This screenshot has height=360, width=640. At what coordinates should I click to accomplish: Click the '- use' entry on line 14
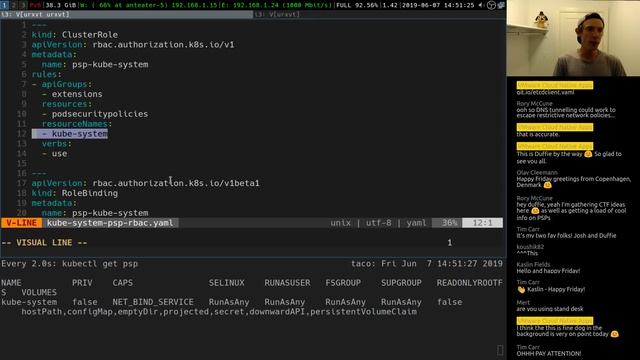[54, 153]
